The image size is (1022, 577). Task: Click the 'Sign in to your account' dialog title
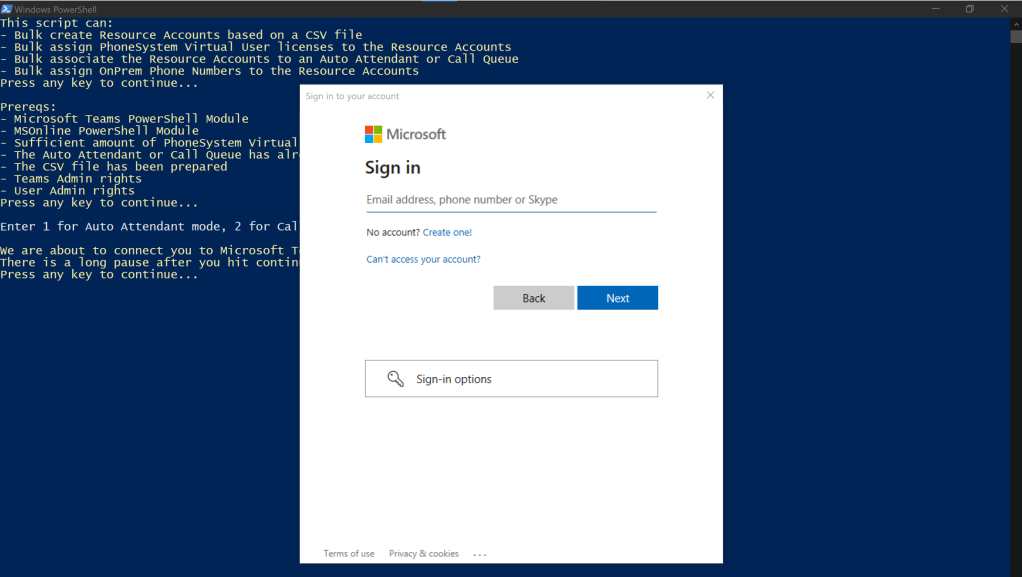352,96
